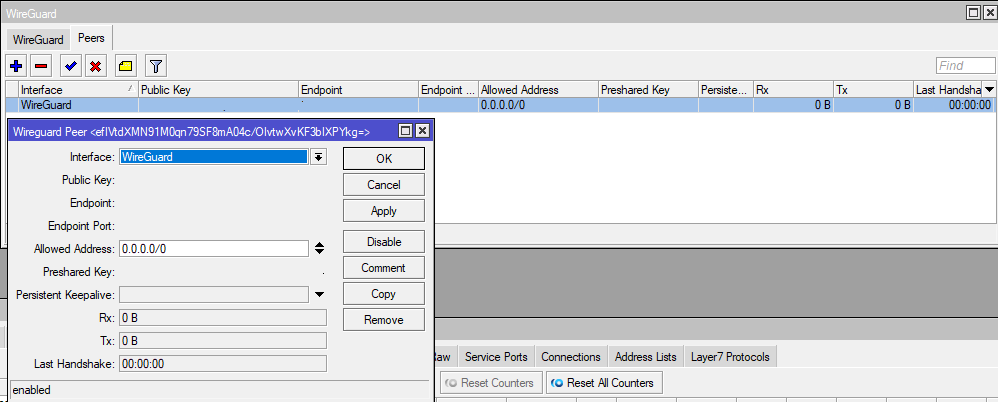
Task: Apply changes in peer dialog
Action: (x=384, y=211)
